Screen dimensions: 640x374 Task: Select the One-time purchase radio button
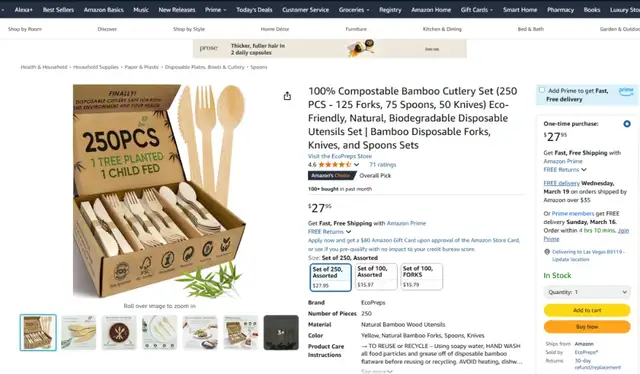pyautogui.click(x=627, y=124)
